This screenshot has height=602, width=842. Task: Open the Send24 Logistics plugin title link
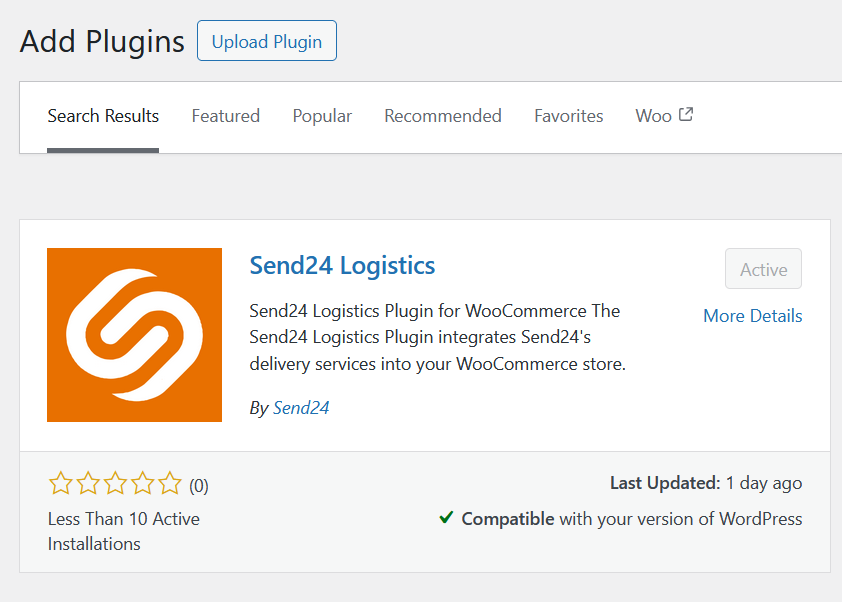(342, 265)
